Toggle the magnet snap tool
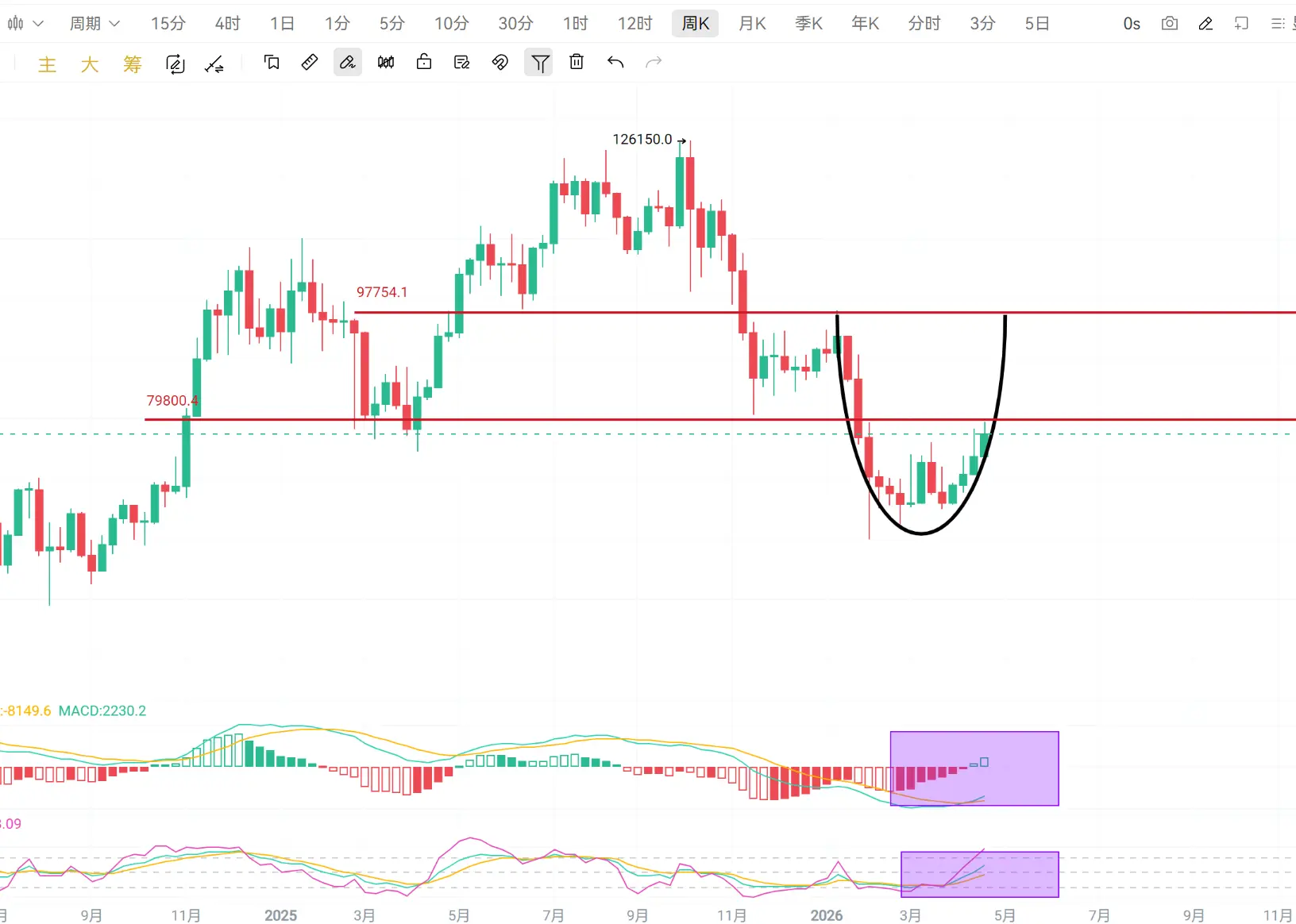Image resolution: width=1296 pixels, height=924 pixels. 500,62
